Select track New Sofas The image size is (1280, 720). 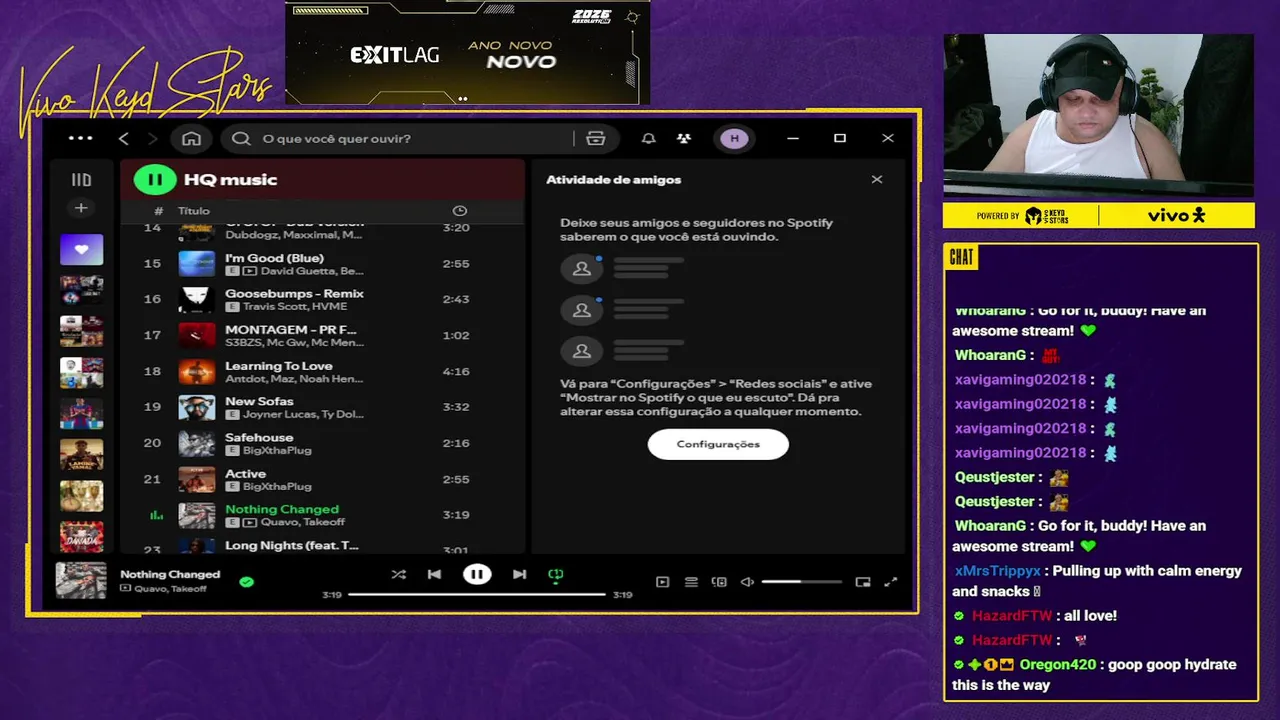(322, 408)
